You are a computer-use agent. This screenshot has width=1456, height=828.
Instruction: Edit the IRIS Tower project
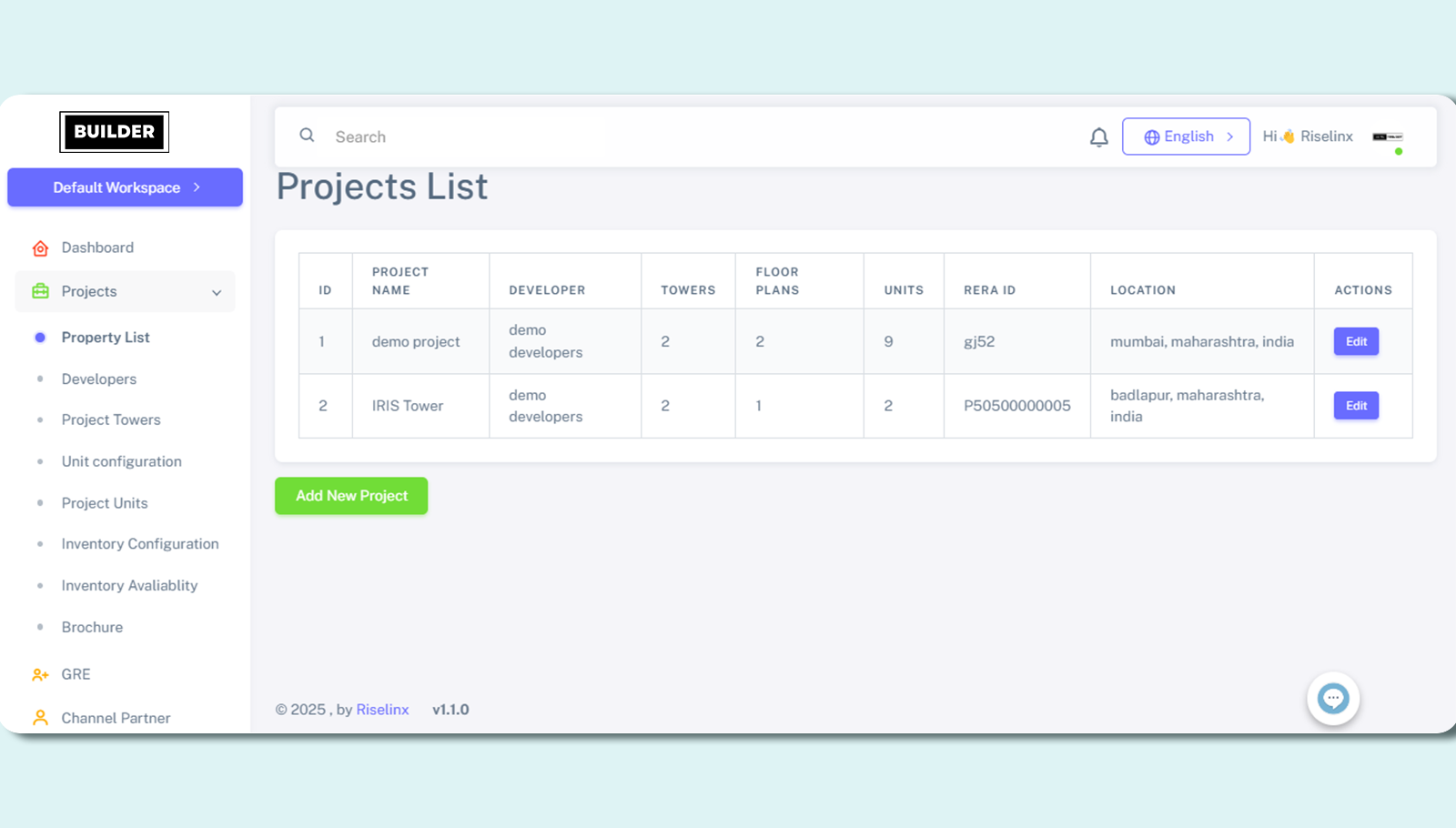(x=1356, y=406)
